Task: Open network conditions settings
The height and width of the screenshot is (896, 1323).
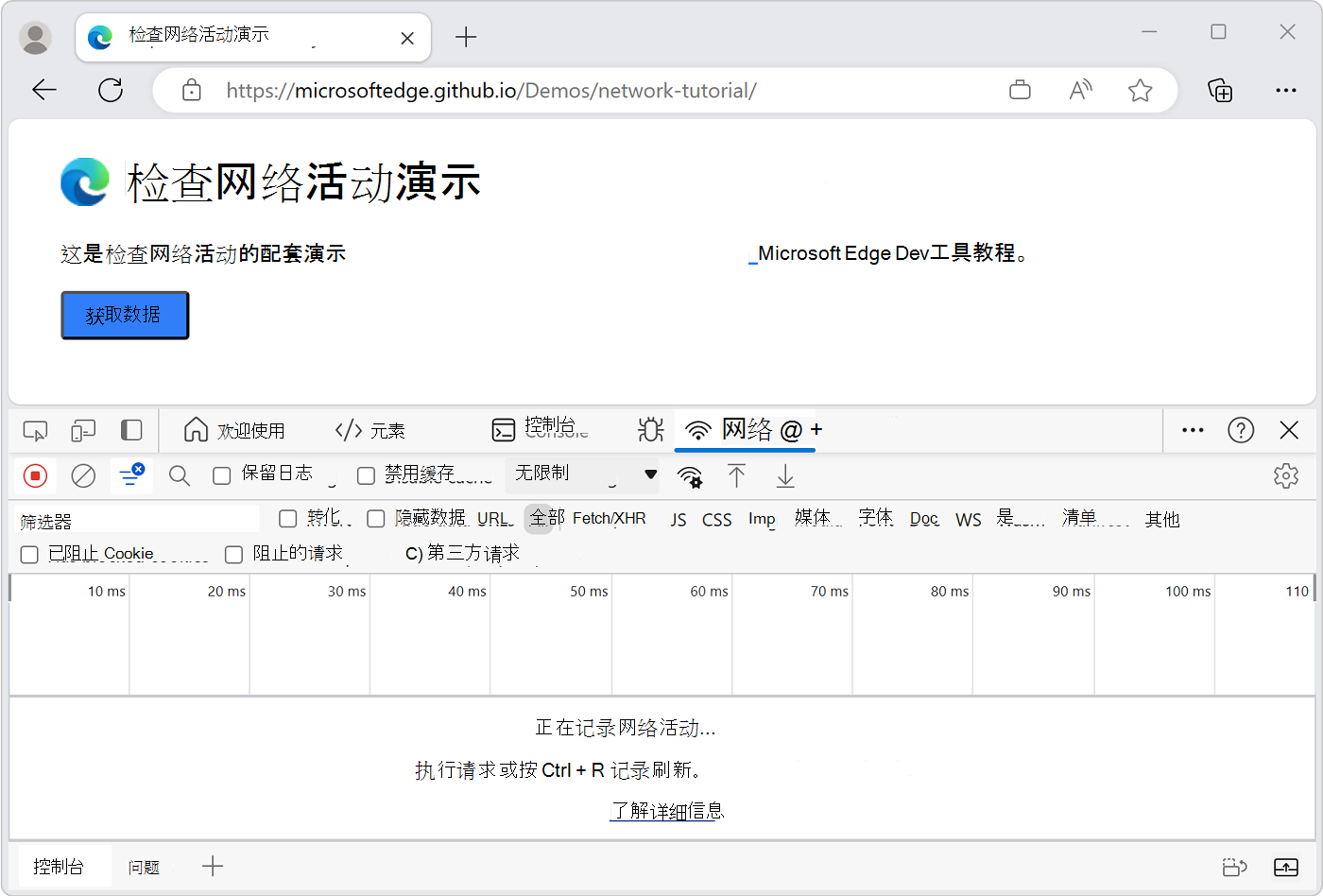Action: tap(690, 477)
